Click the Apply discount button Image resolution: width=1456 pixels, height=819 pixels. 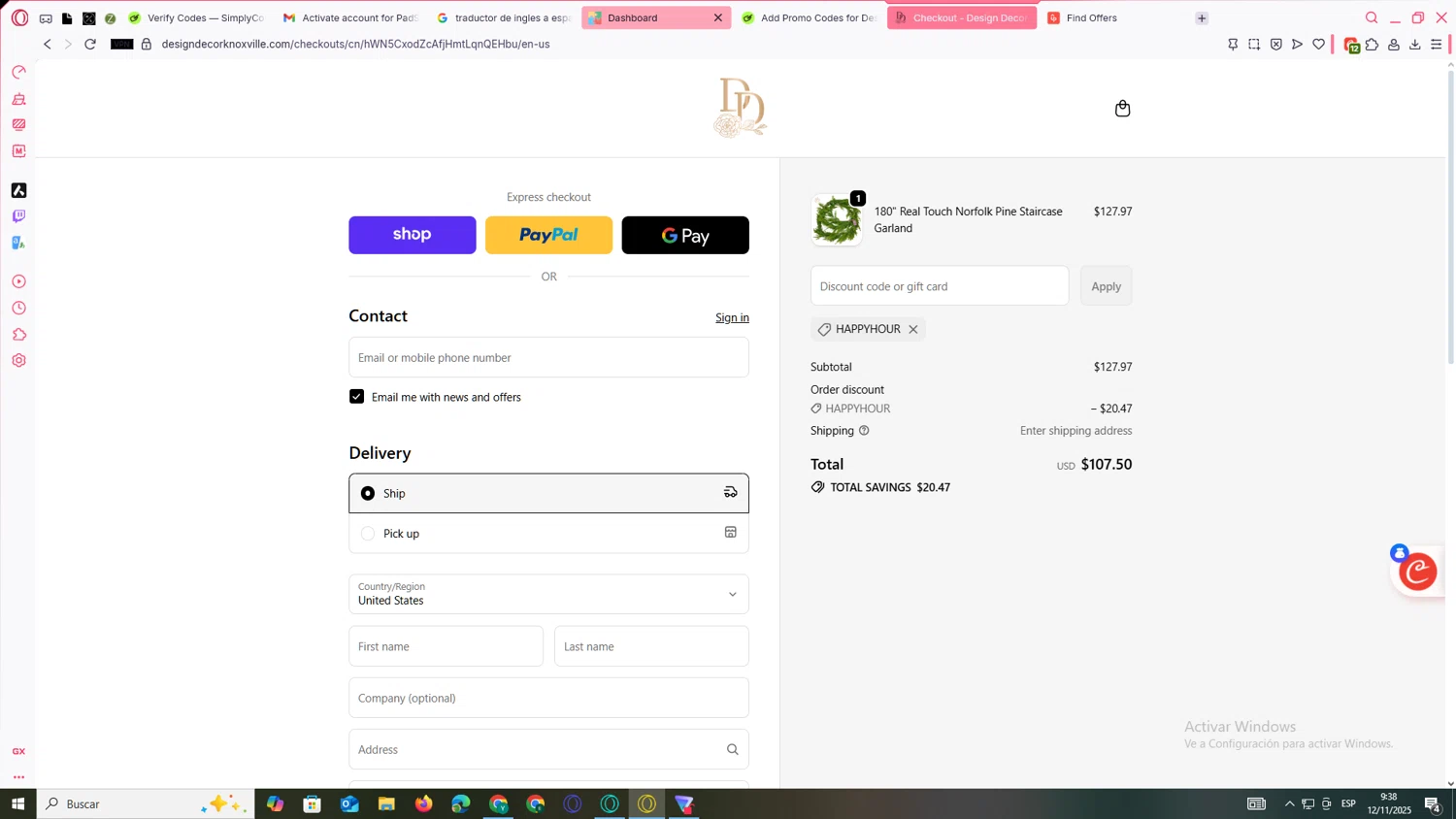point(1106,286)
